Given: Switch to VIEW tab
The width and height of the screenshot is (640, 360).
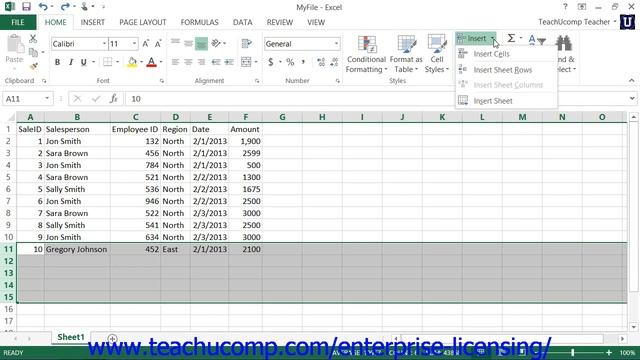Looking at the screenshot, I should (316, 22).
